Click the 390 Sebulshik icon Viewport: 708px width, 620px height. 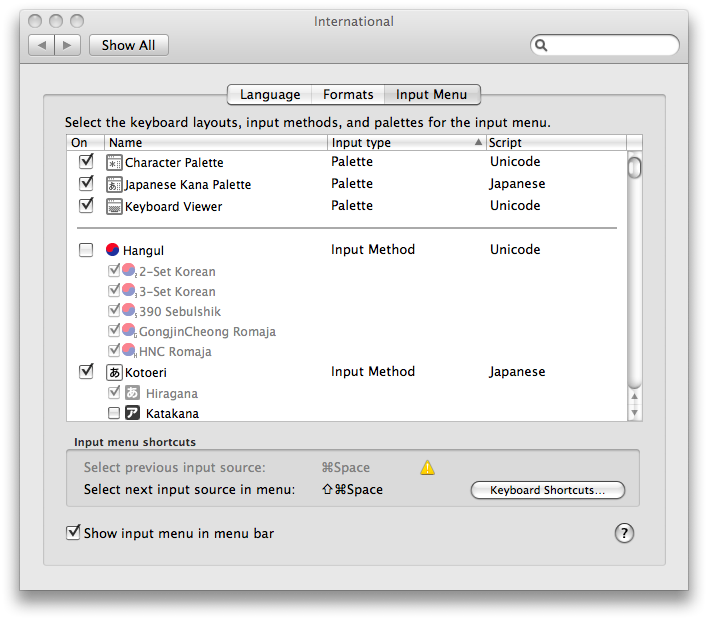pyautogui.click(x=129, y=311)
